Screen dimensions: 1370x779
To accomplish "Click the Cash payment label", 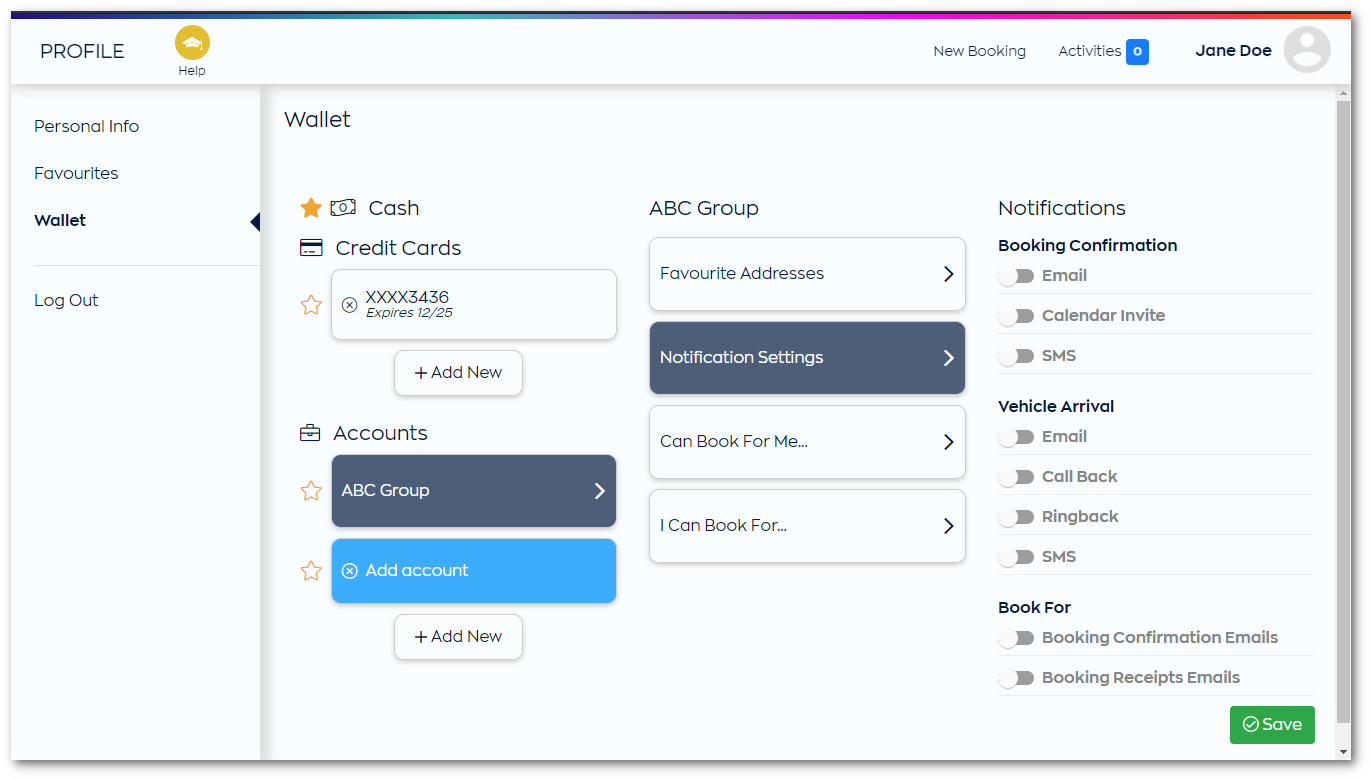I will tap(394, 208).
